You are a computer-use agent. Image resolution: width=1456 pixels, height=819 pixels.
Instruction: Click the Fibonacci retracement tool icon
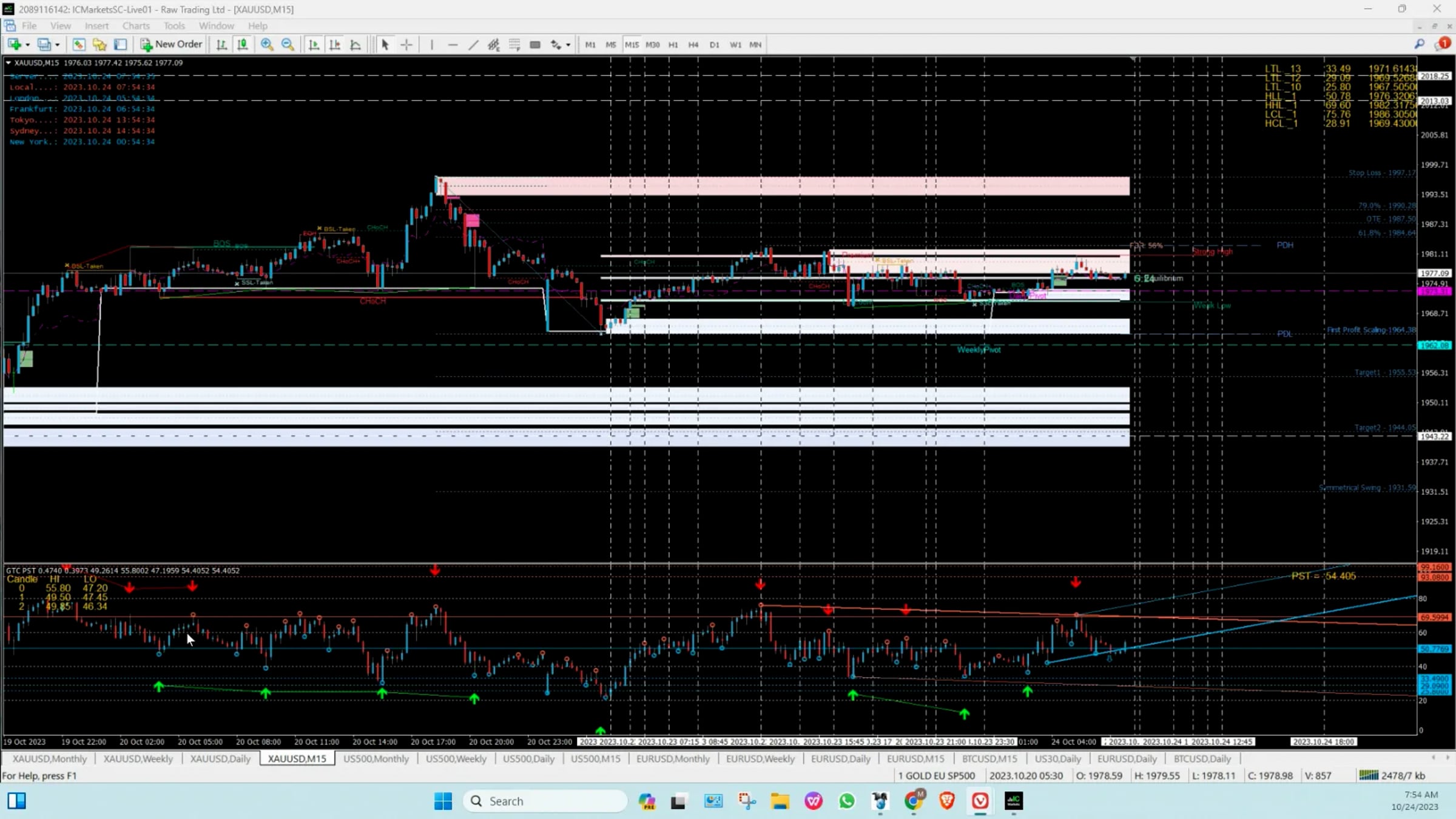point(514,44)
